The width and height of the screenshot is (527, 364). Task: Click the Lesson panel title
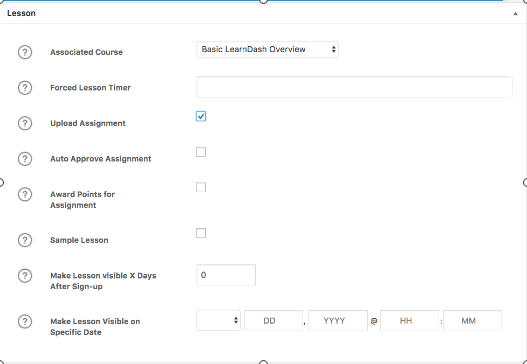coord(21,13)
